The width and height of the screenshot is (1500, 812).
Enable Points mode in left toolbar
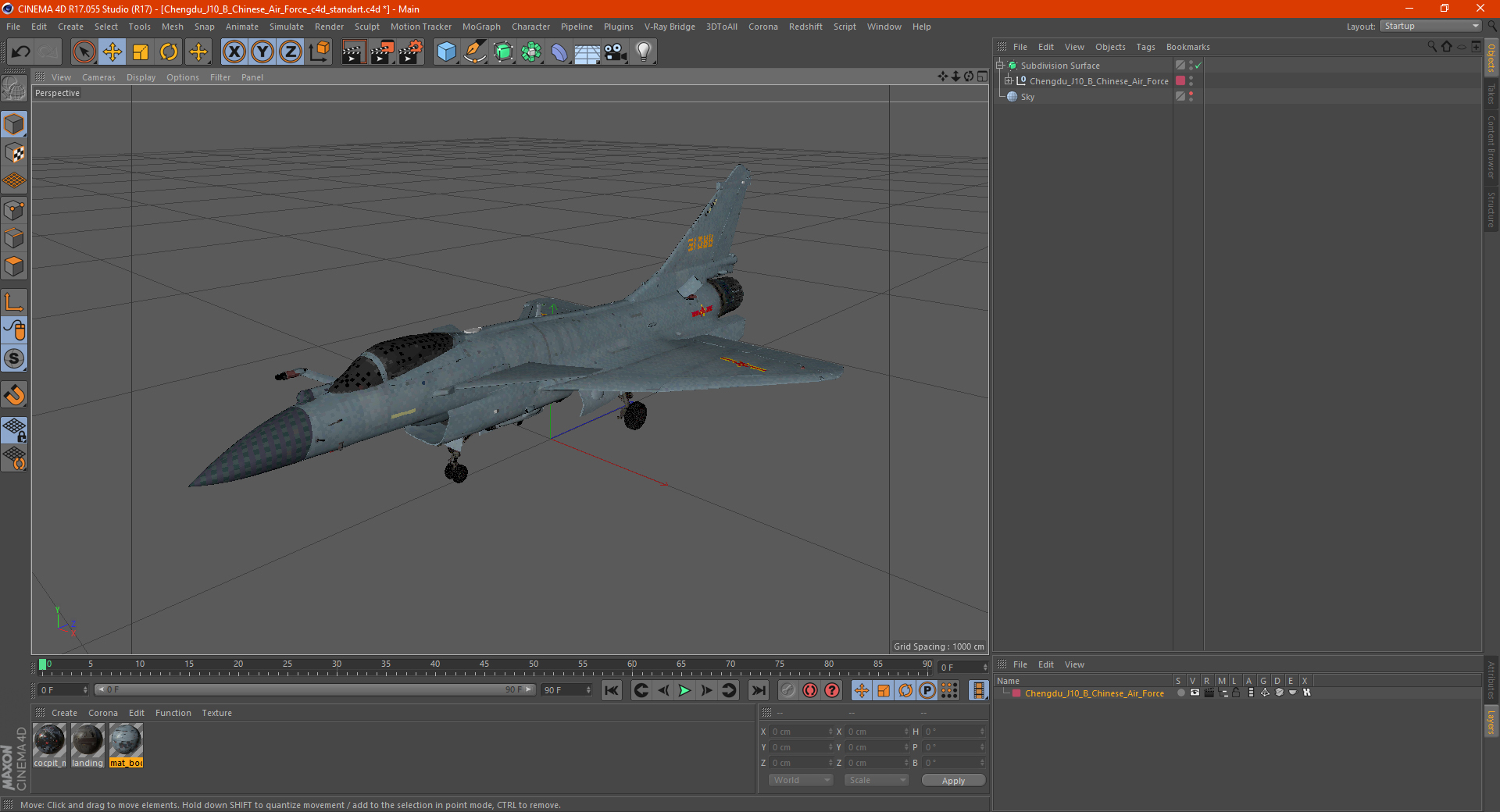[x=14, y=210]
